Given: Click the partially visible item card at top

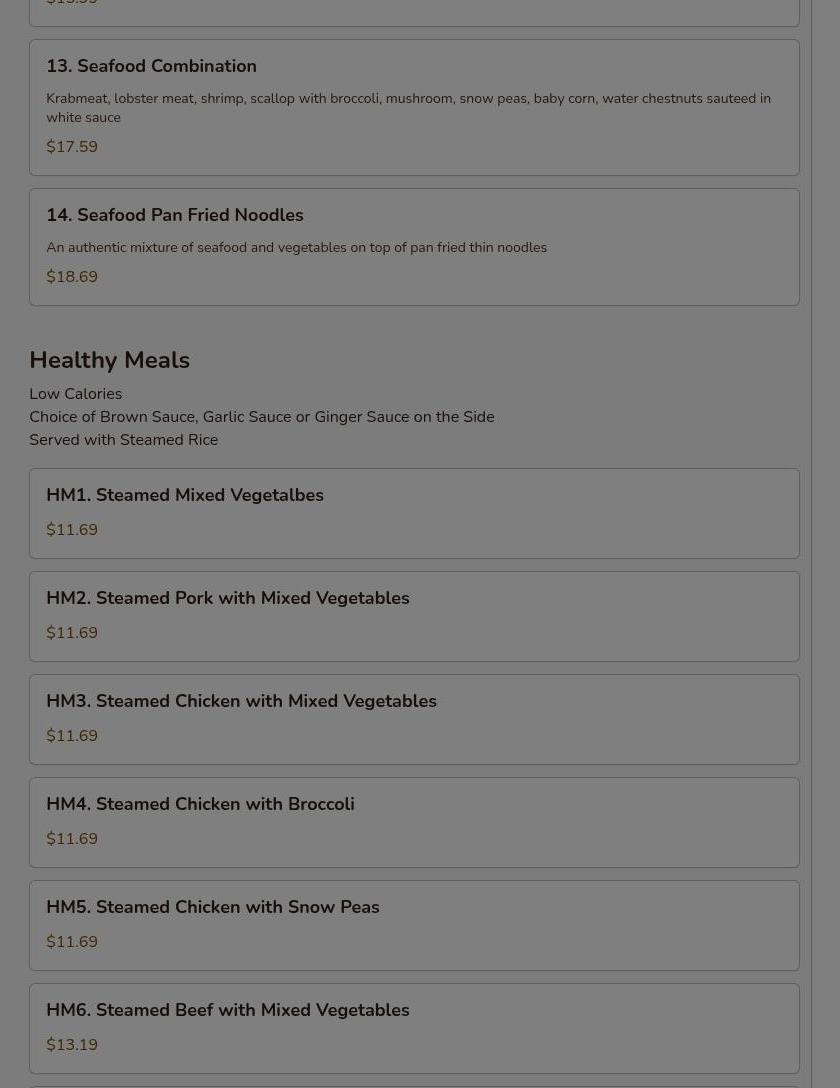Looking at the screenshot, I should coord(414,10).
